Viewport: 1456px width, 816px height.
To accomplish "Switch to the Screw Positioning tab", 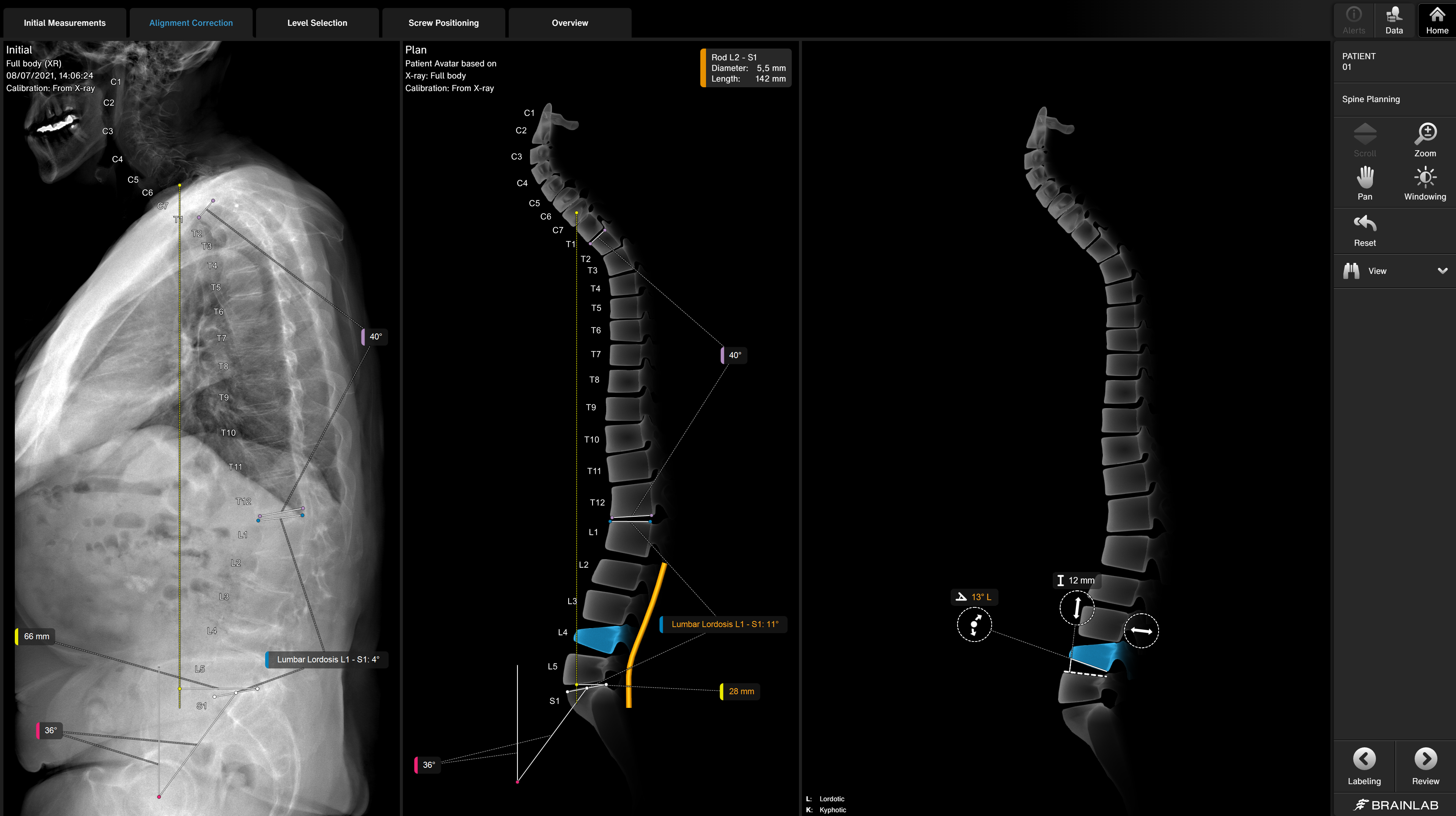I will pyautogui.click(x=444, y=23).
